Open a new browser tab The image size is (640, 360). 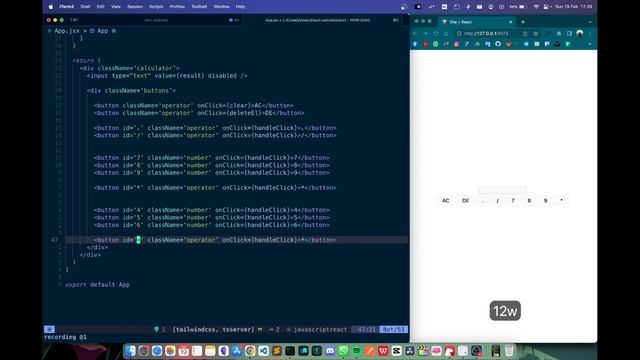point(523,22)
